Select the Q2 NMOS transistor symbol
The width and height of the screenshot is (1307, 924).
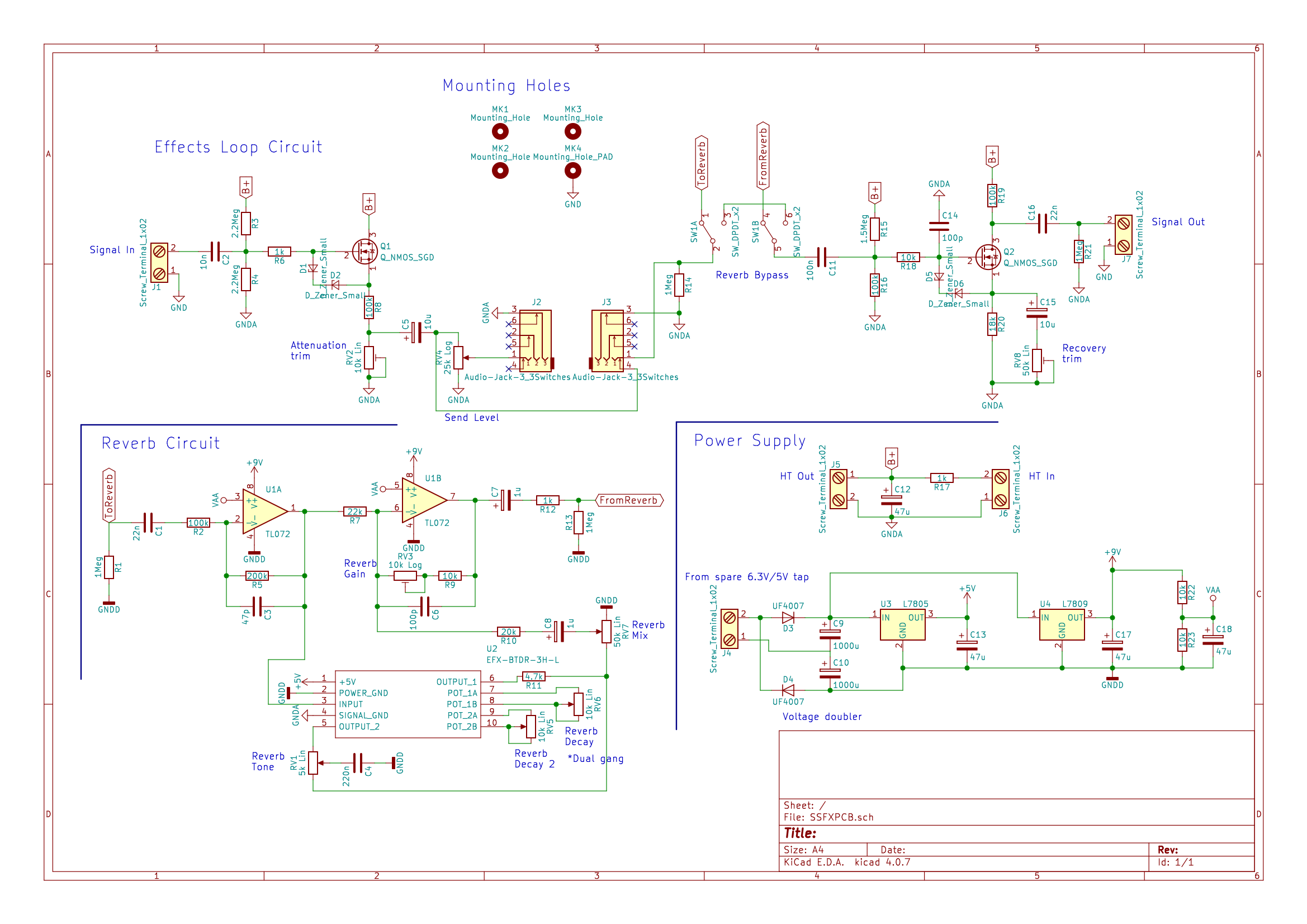click(x=988, y=257)
